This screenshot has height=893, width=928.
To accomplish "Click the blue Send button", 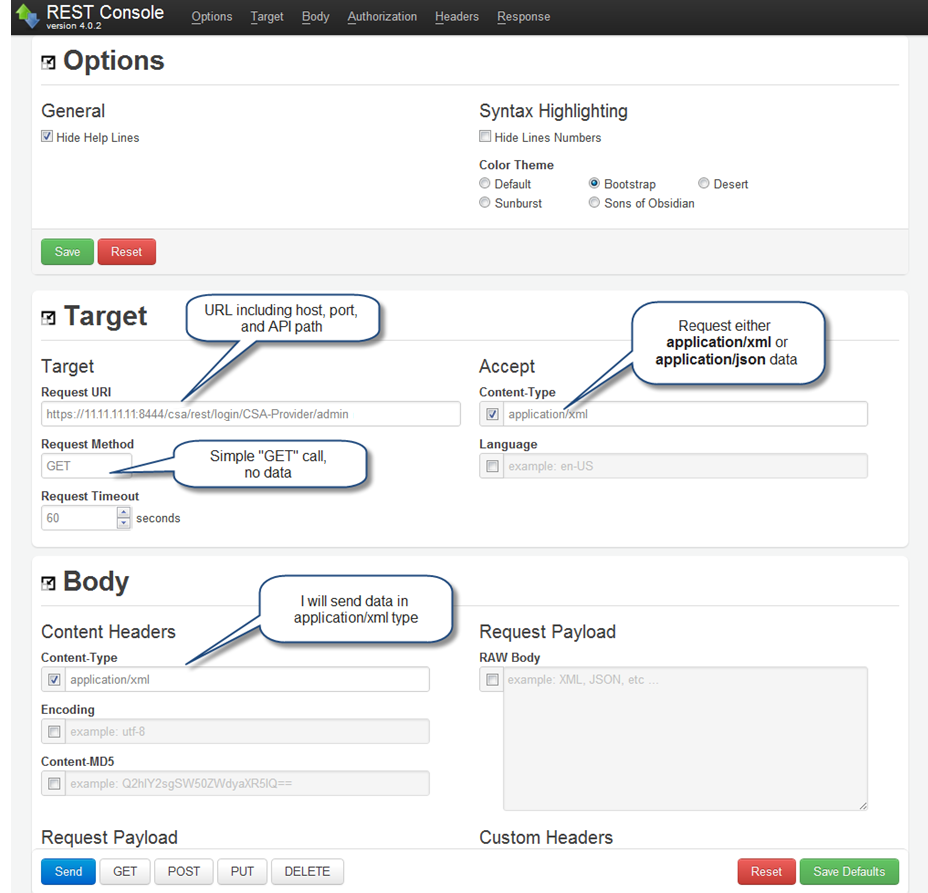I will pyautogui.click(x=68, y=871).
